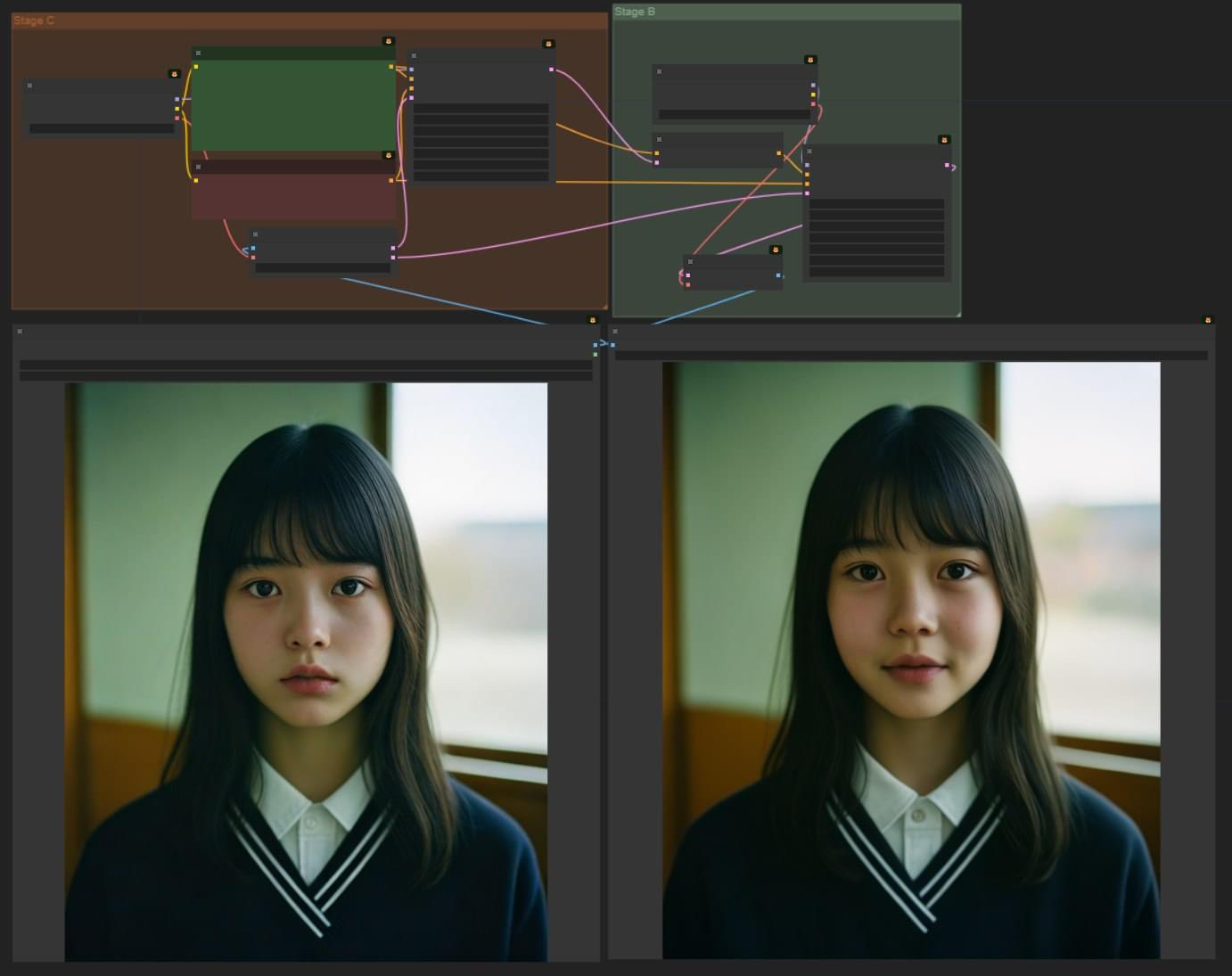Viewport: 1232px width, 976px height.
Task: Open the Stage C loader node's widget bar
Action: click(102, 128)
